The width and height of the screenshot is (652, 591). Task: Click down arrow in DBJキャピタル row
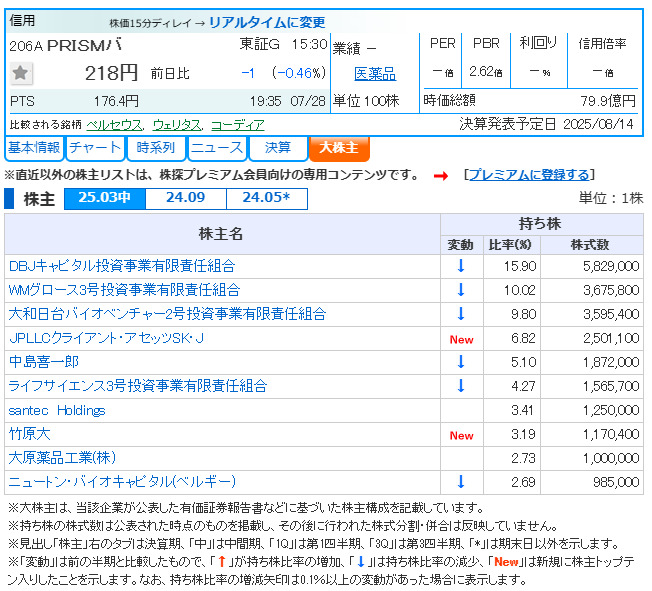click(x=461, y=266)
